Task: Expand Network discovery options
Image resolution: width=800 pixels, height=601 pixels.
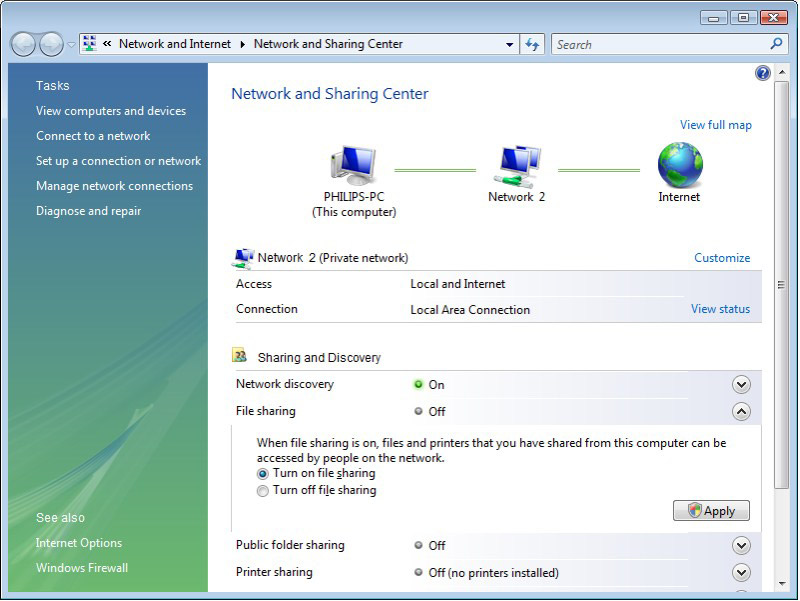Action: tap(741, 384)
